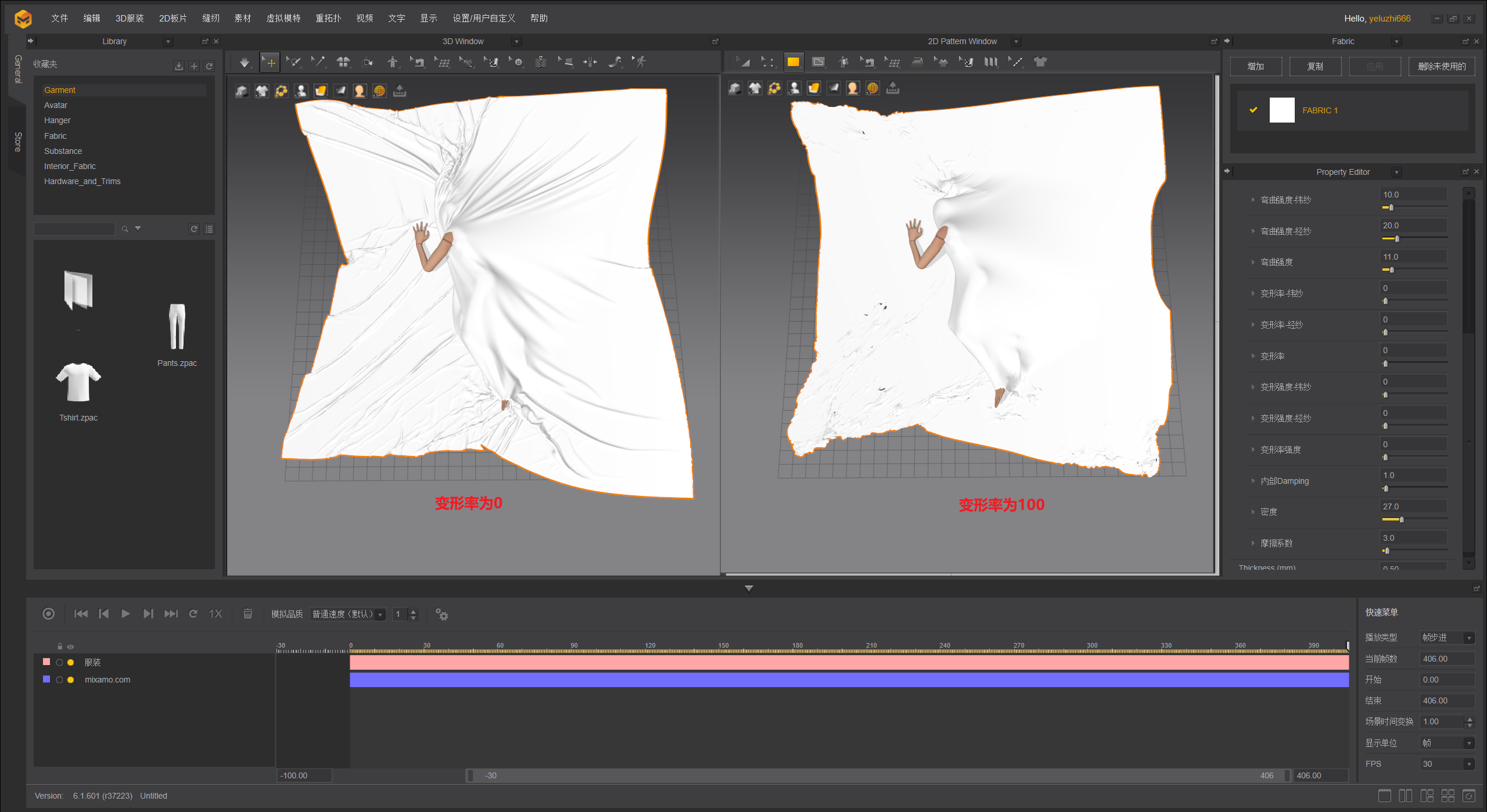This screenshot has height=812, width=1487.
Task: Click the walking avatar animation icon
Action: (x=640, y=62)
